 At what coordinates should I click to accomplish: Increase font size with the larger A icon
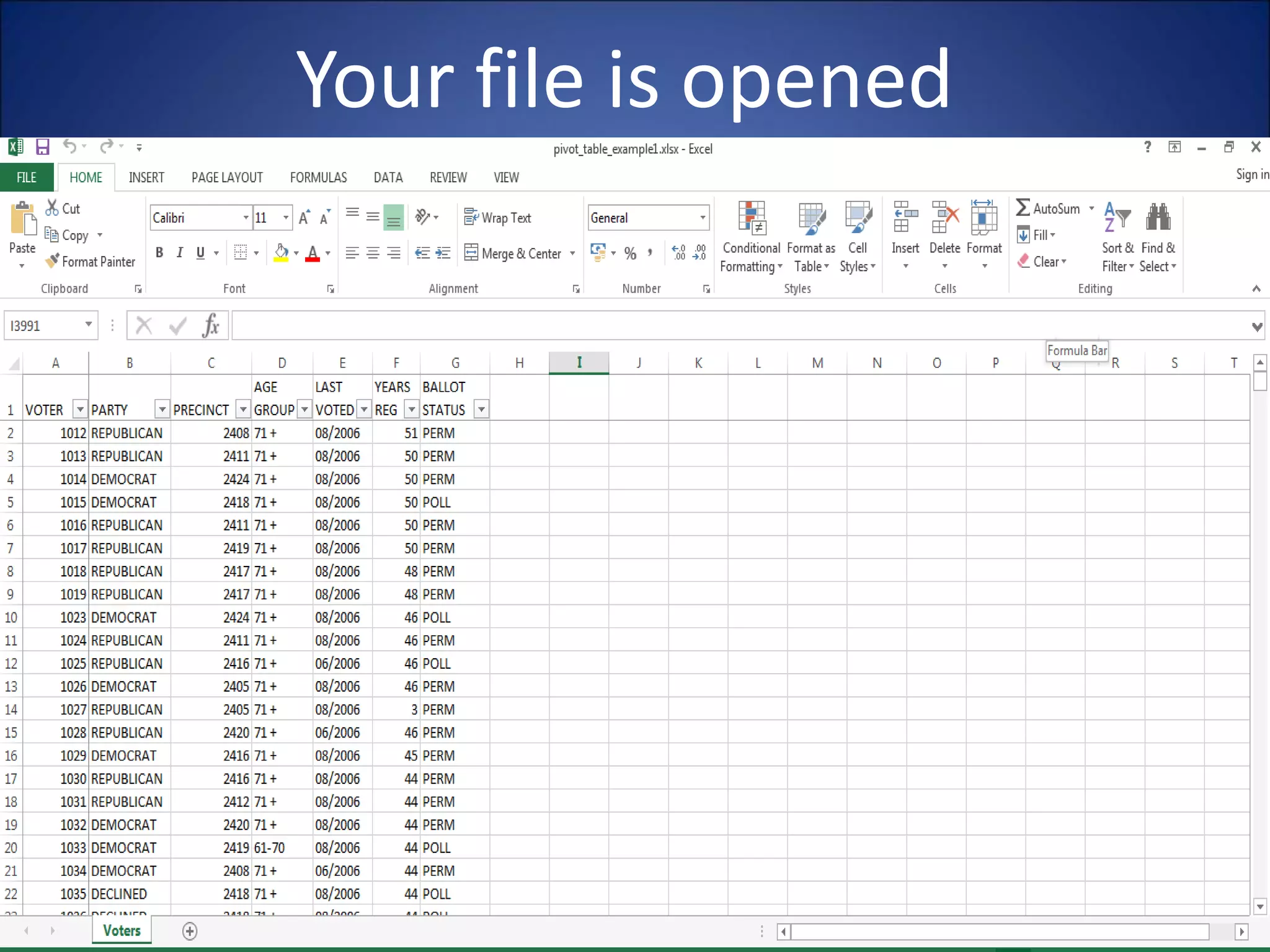[304, 218]
